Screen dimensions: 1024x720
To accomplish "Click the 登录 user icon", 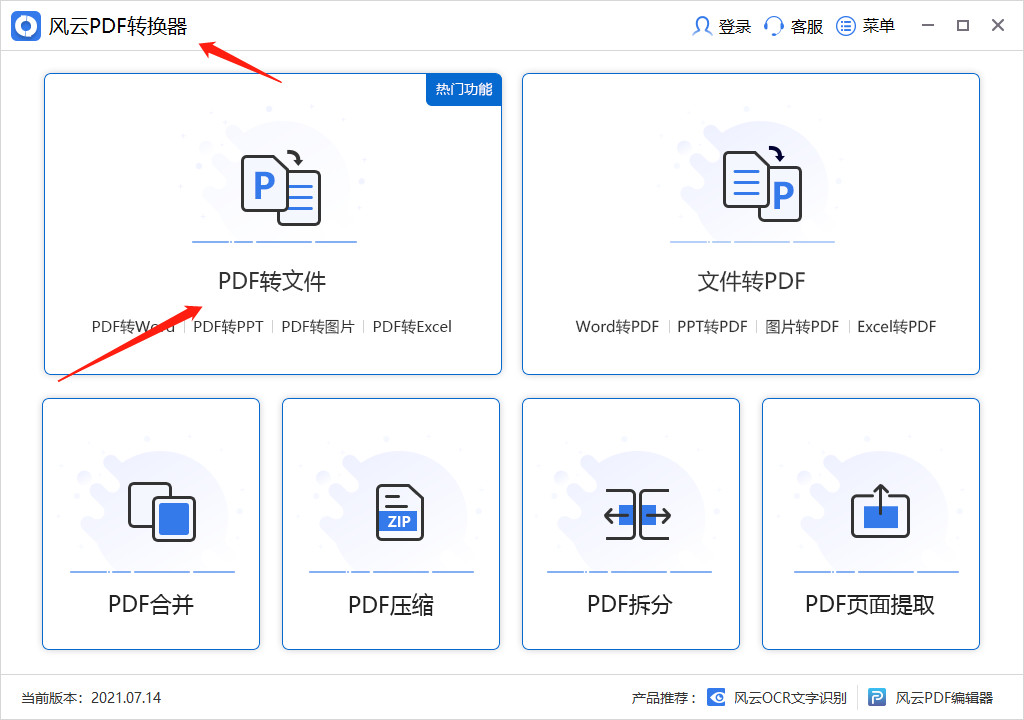I will pyautogui.click(x=702, y=26).
